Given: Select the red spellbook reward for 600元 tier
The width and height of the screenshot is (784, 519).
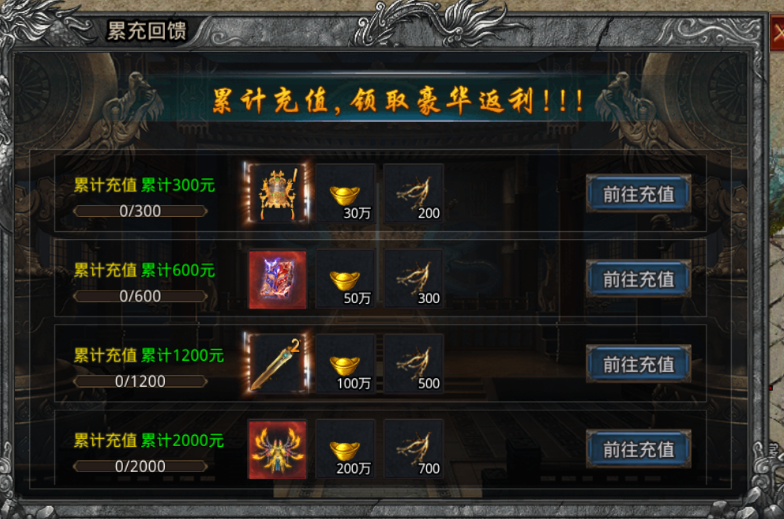Looking at the screenshot, I should [x=278, y=280].
